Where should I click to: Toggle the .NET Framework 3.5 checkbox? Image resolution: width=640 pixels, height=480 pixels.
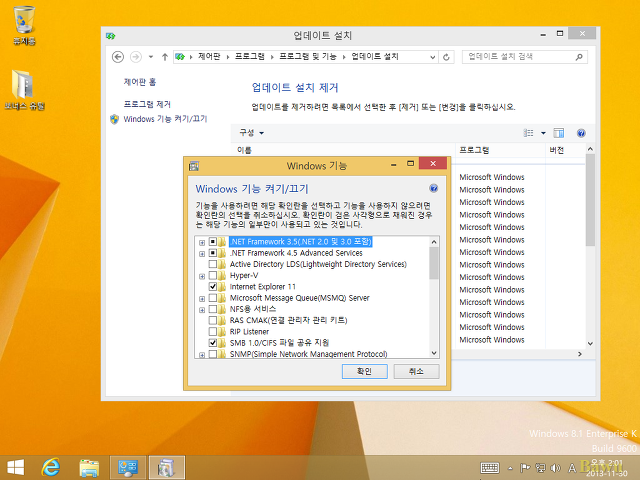click(213, 242)
